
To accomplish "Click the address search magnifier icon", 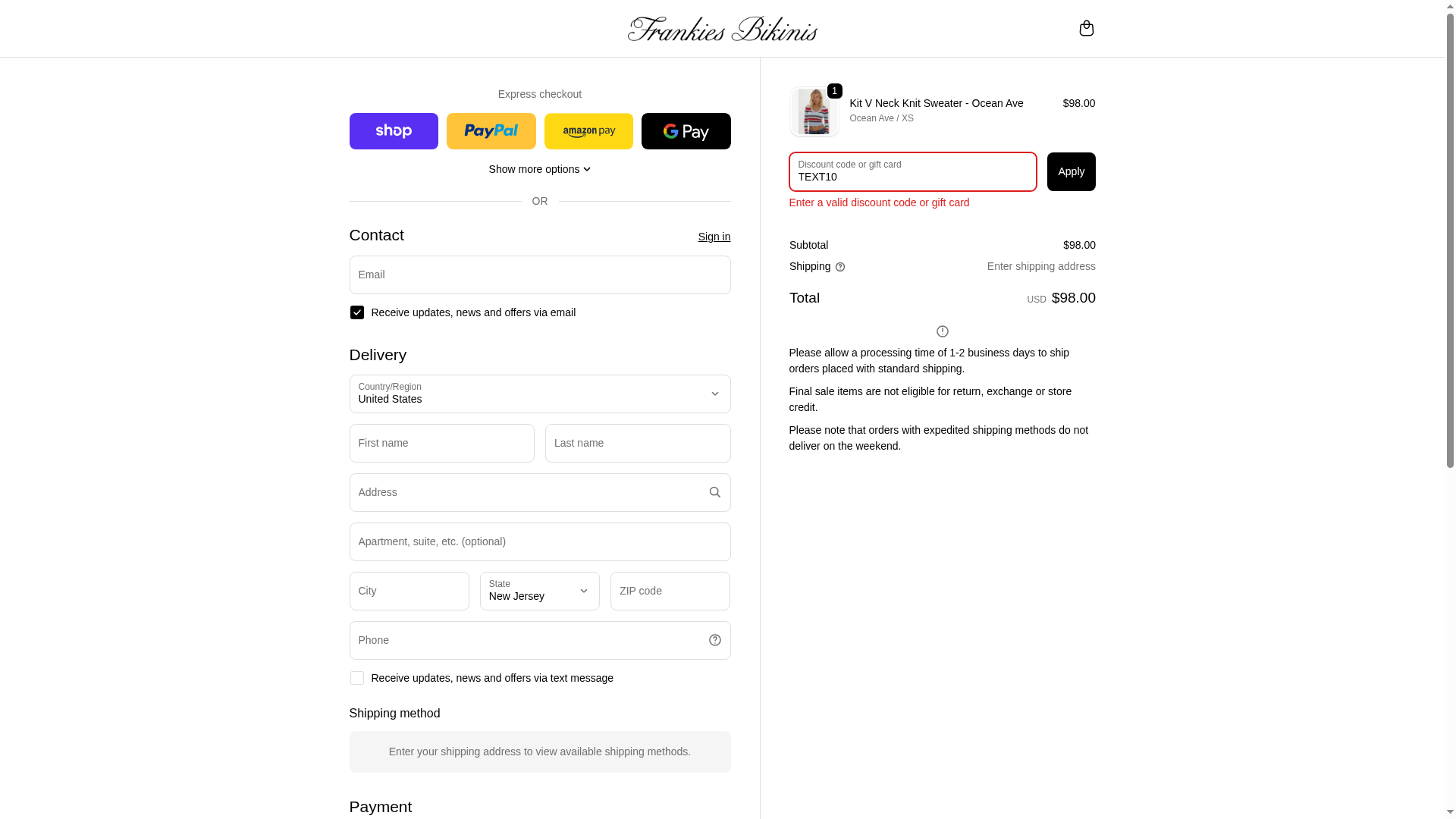I will coord(715,492).
